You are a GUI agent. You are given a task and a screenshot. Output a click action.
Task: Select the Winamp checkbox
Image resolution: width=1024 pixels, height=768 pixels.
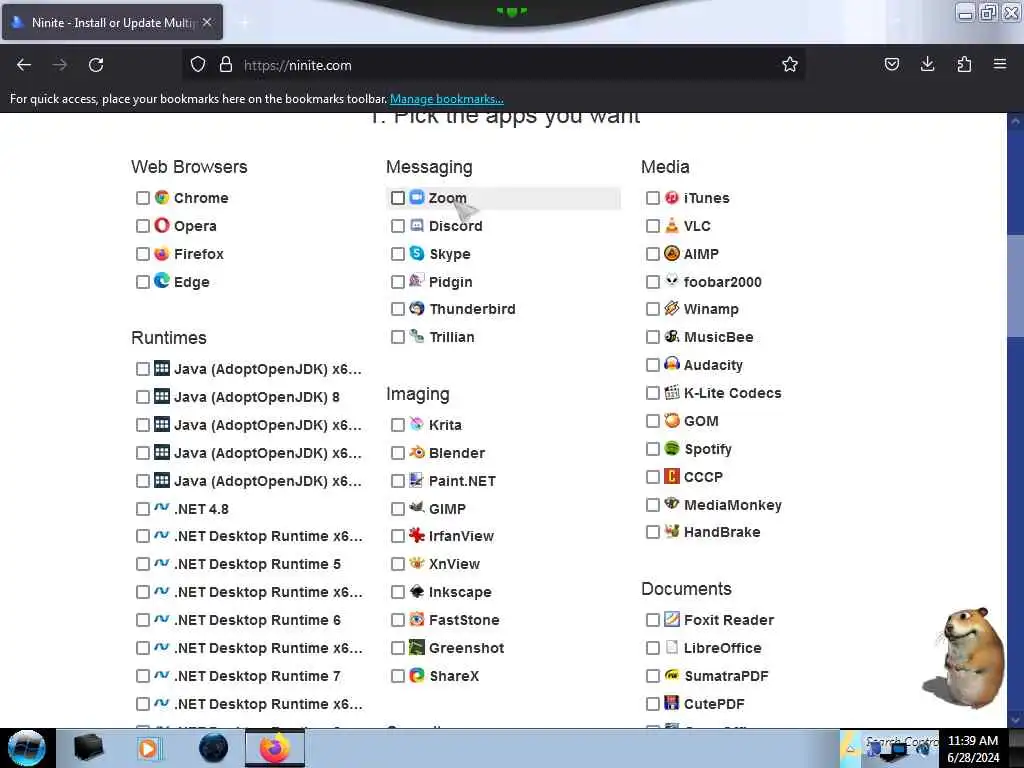pos(652,309)
